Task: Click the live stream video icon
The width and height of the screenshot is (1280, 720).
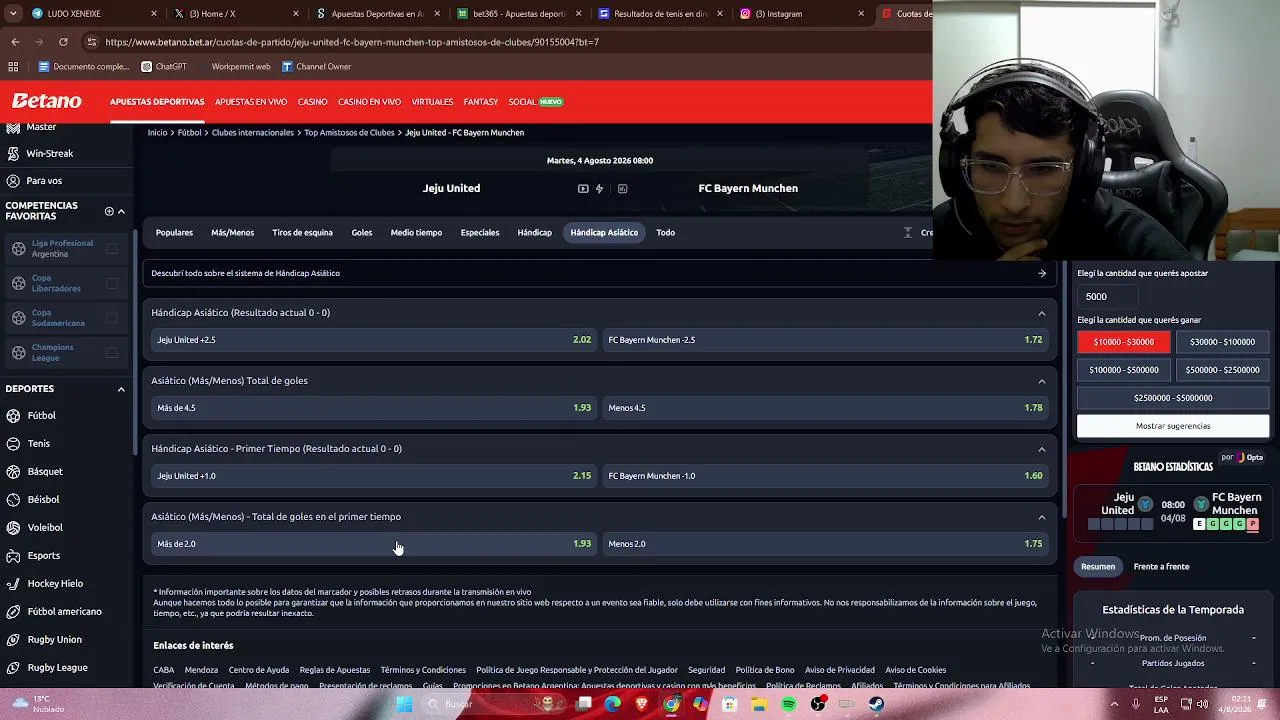Action: tap(583, 188)
